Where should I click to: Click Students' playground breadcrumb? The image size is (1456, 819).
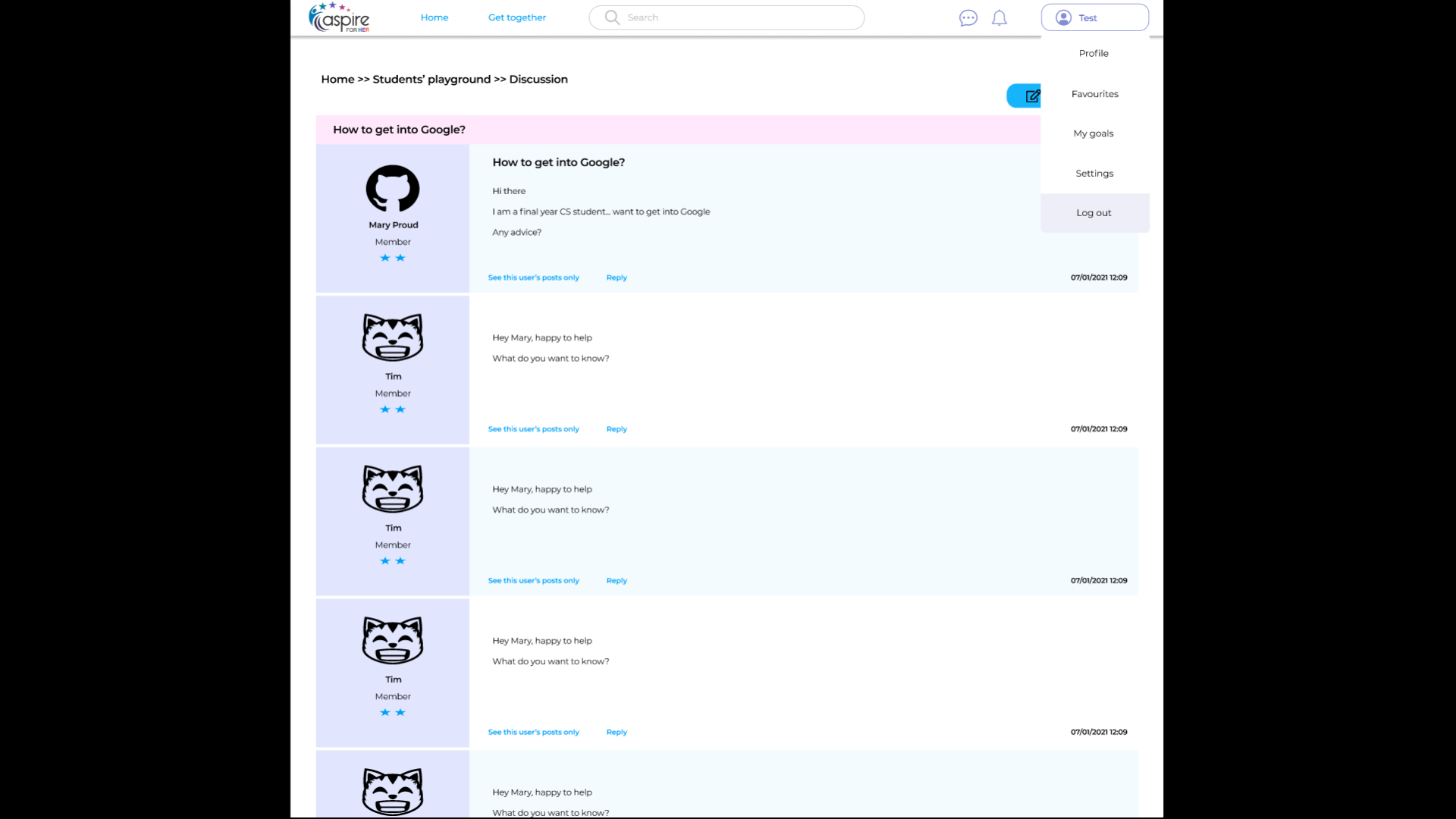click(431, 79)
